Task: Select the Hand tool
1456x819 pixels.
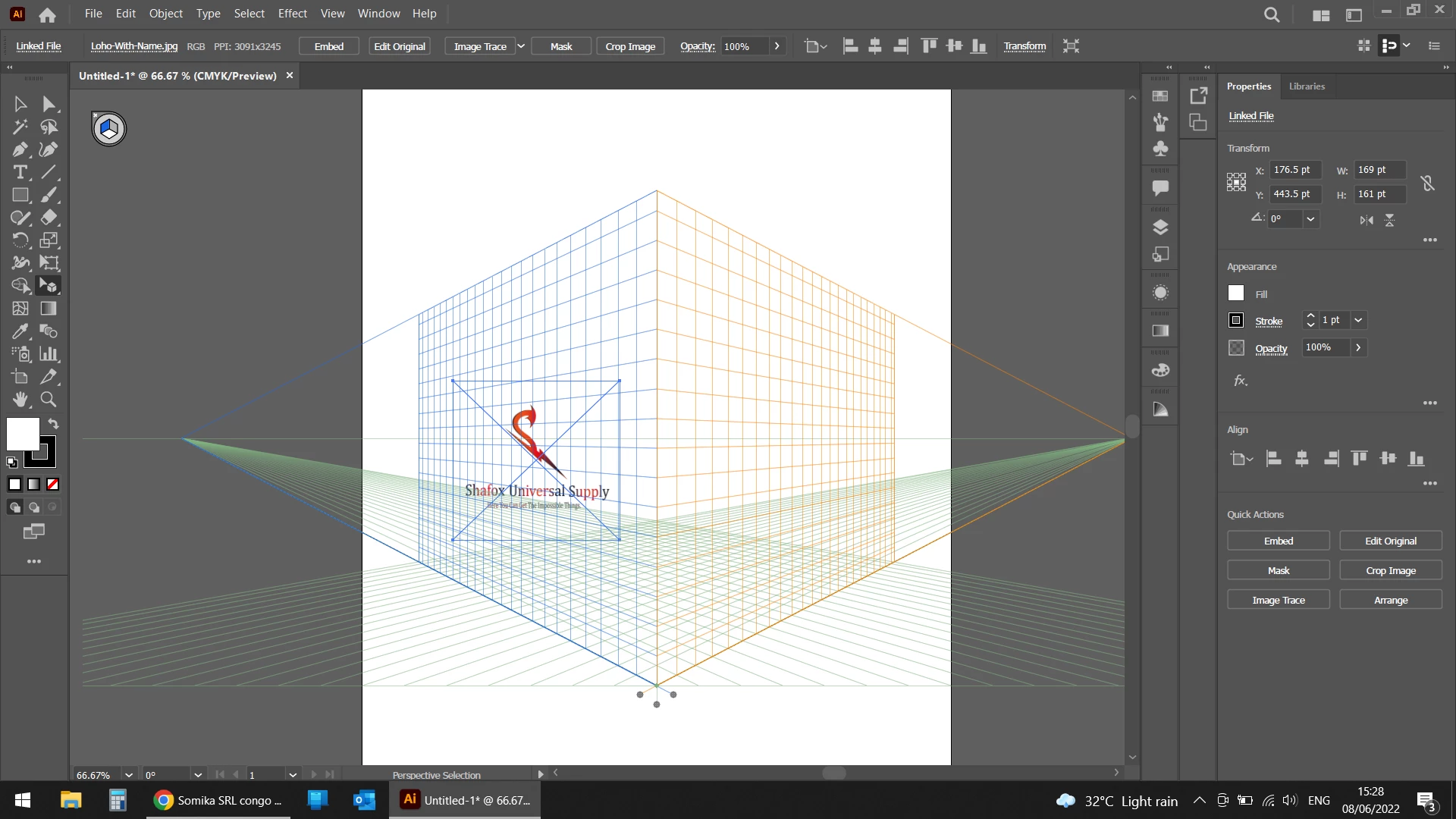Action: [x=20, y=400]
